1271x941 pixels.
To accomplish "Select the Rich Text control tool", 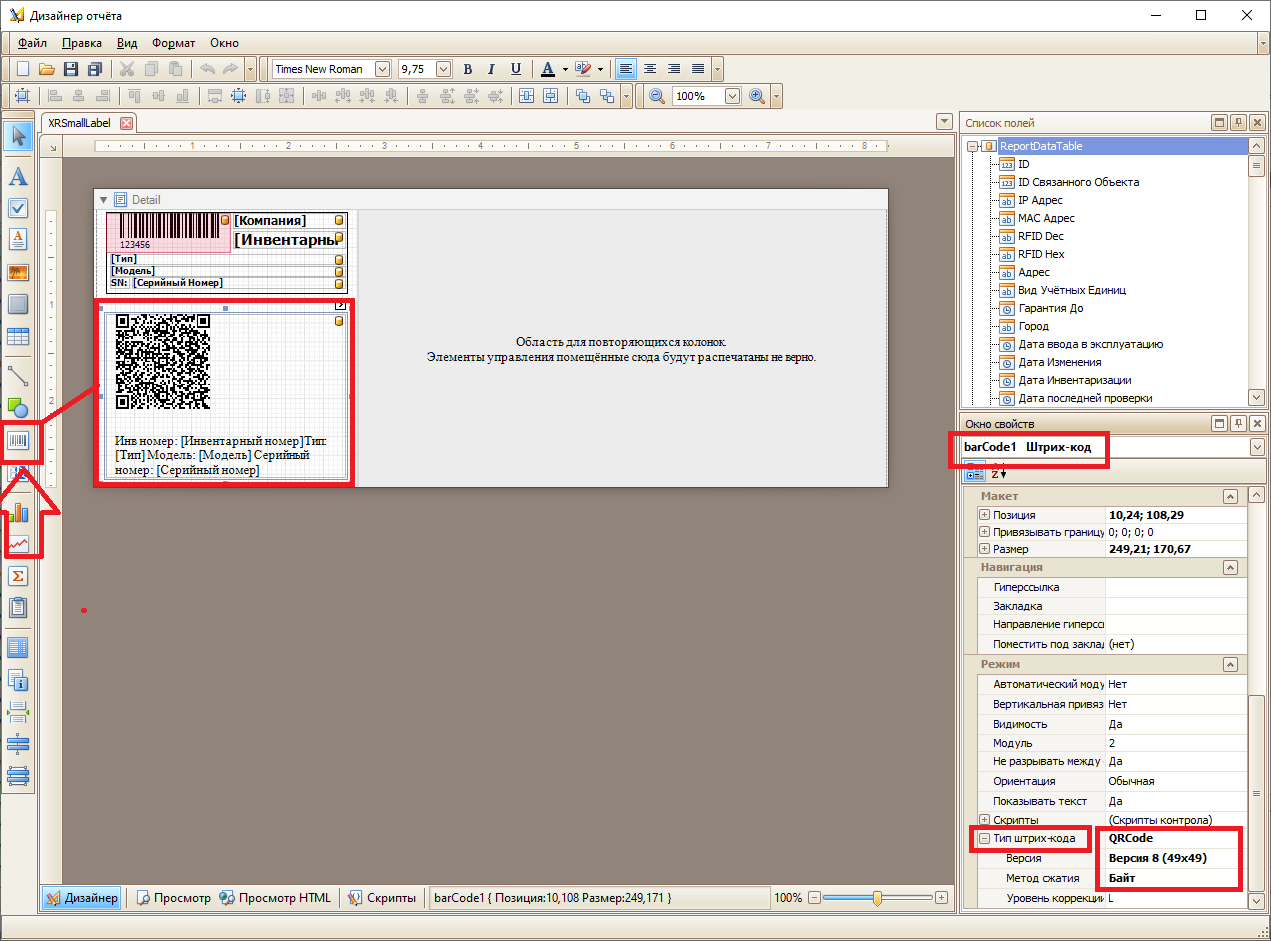I will coord(18,240).
